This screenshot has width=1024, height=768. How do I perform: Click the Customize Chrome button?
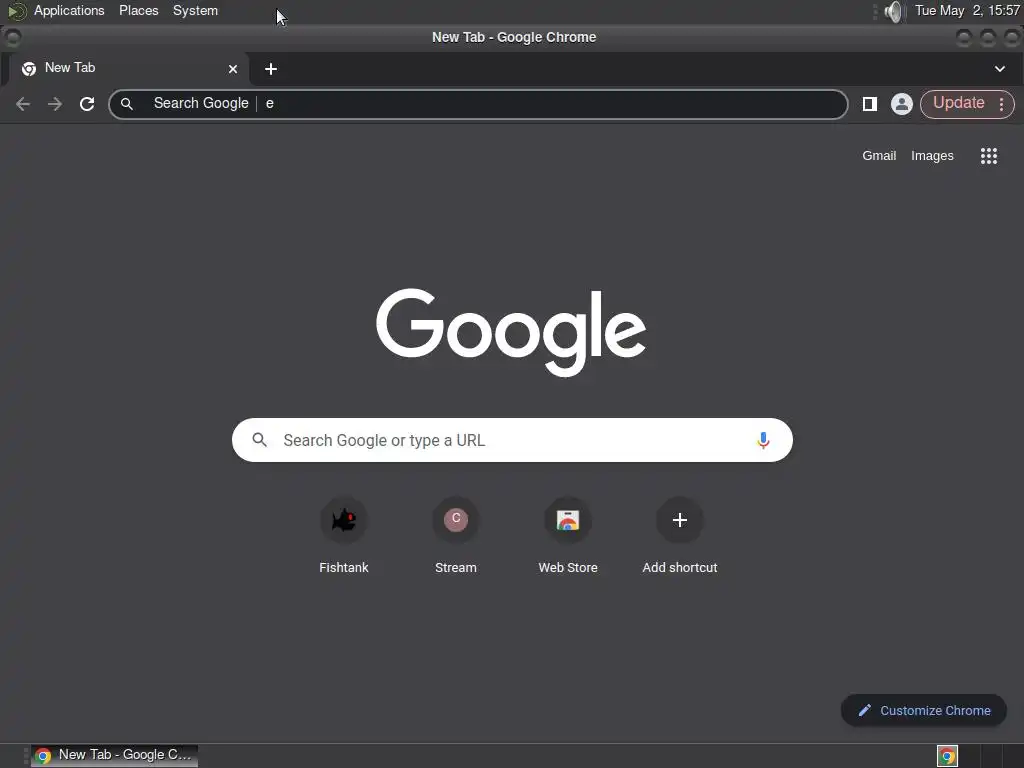[x=923, y=710]
